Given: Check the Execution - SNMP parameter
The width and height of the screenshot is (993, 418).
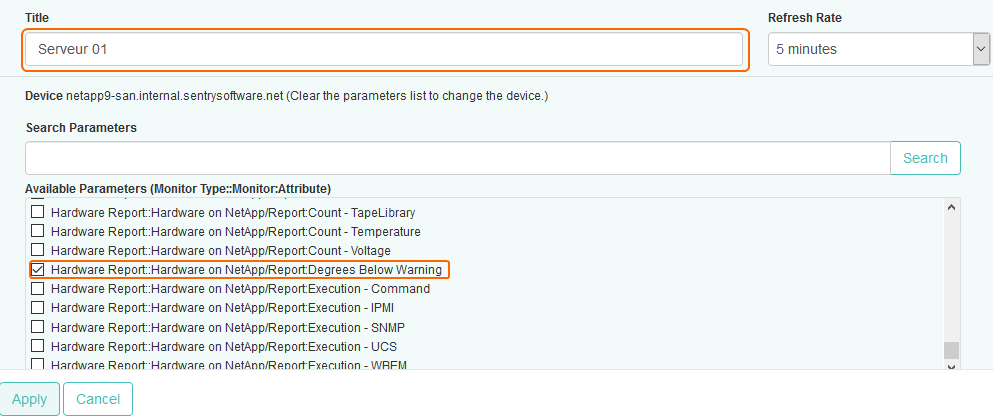Looking at the screenshot, I should point(38,327).
